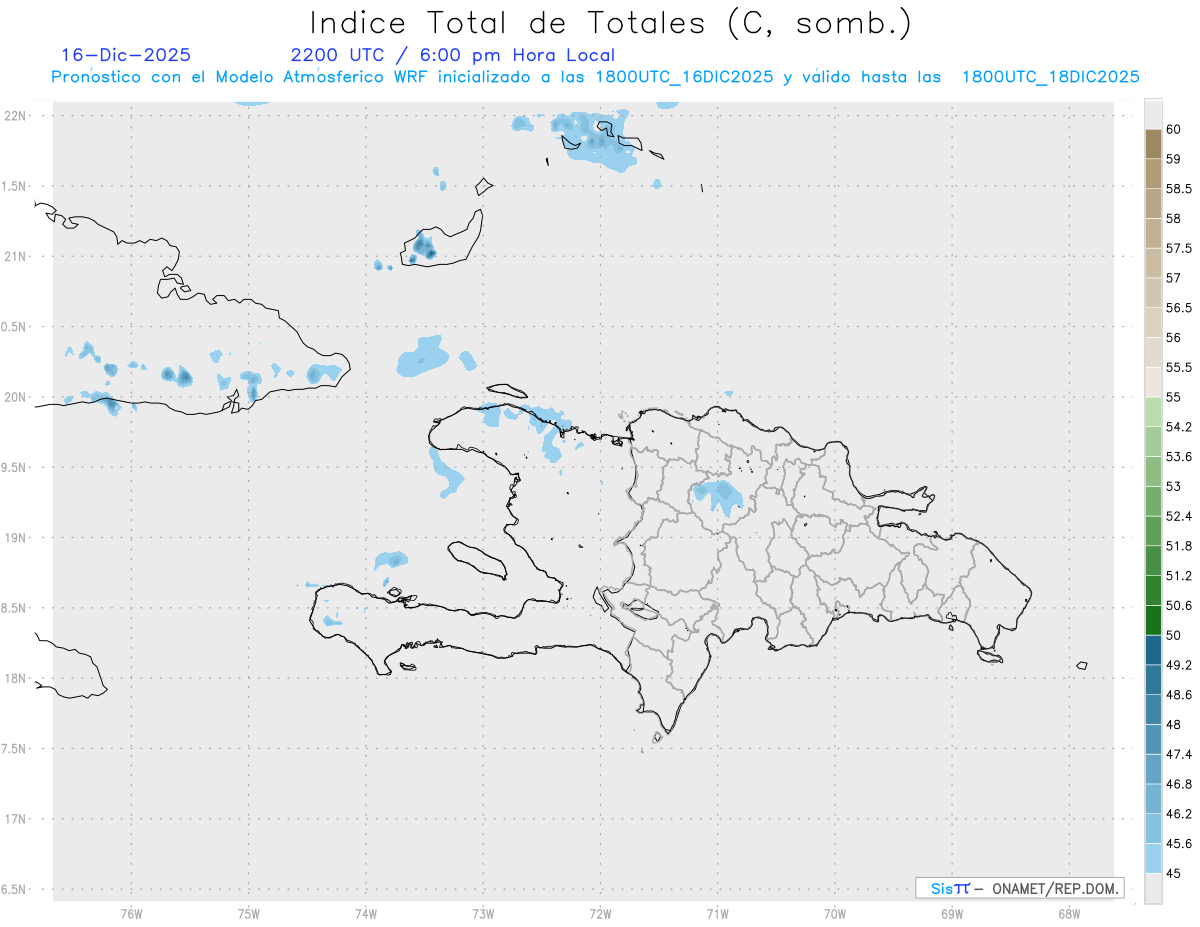
Task: Click the legend value "52.4"
Action: [x=1178, y=516]
